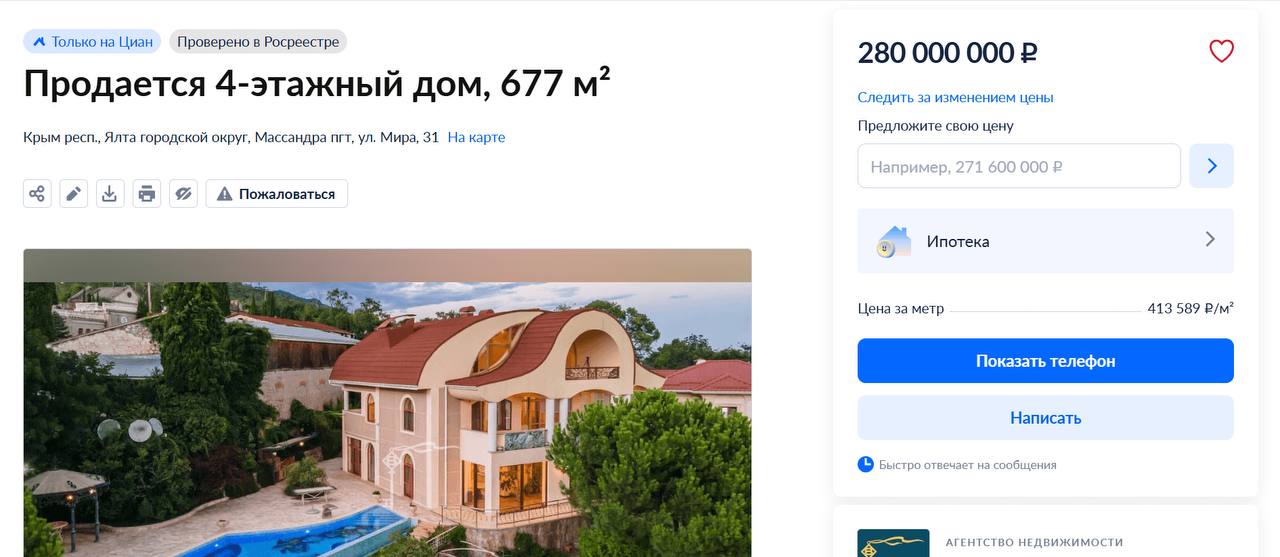Image resolution: width=1280 pixels, height=557 pixels.
Task: Click the clock icon near fast reply
Action: [x=866, y=464]
